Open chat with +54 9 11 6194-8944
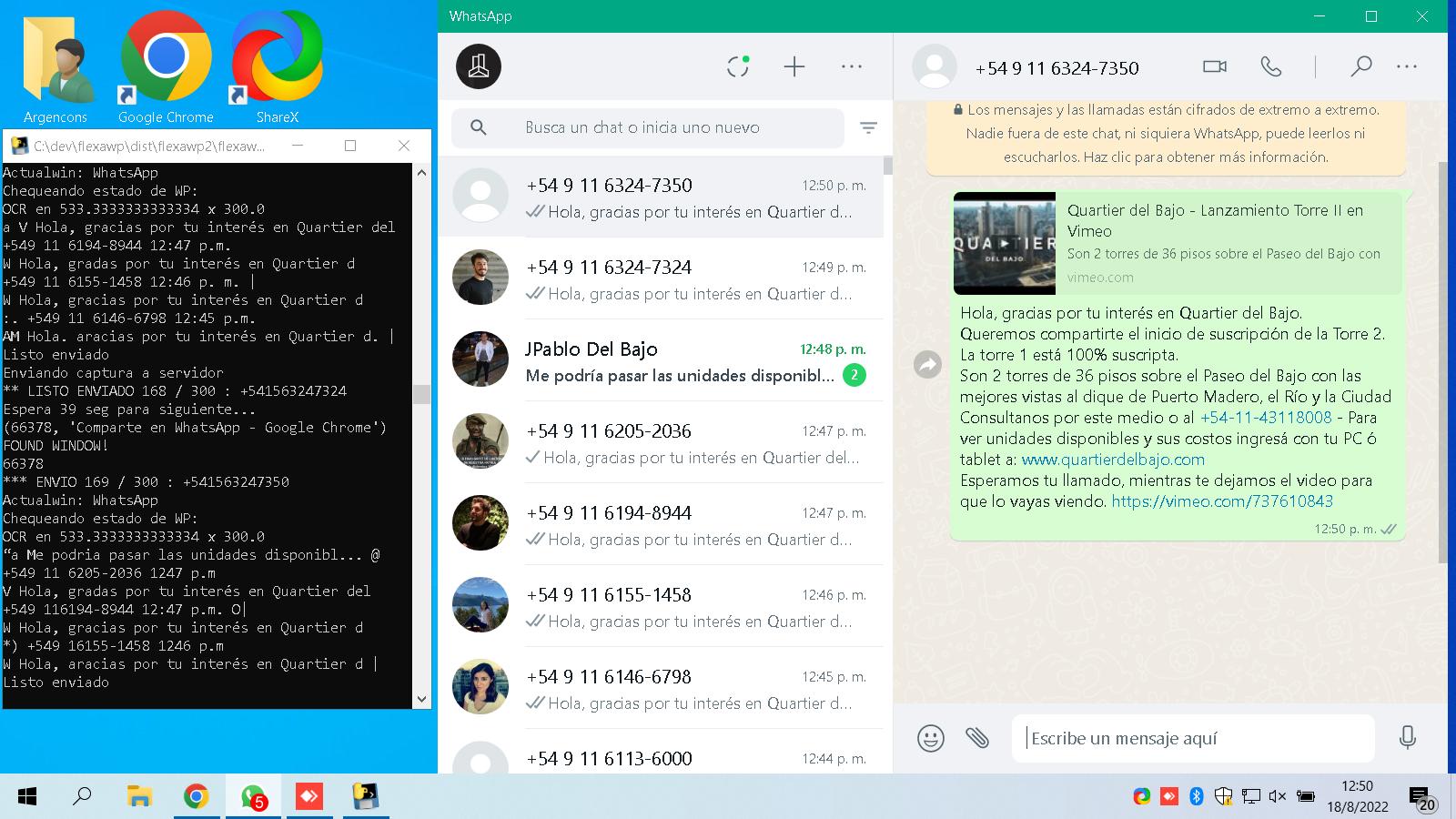The image size is (1456, 819). pos(661,524)
